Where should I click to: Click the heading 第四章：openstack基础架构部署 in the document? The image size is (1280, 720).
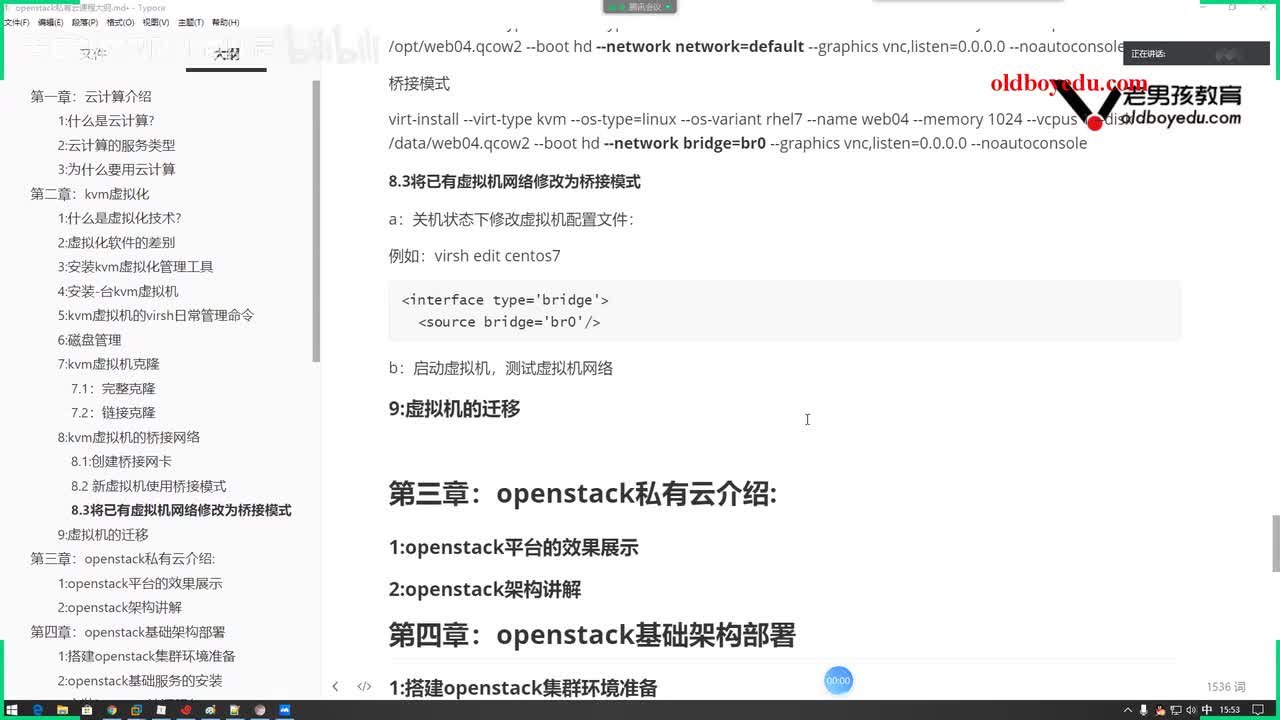pyautogui.click(x=592, y=635)
